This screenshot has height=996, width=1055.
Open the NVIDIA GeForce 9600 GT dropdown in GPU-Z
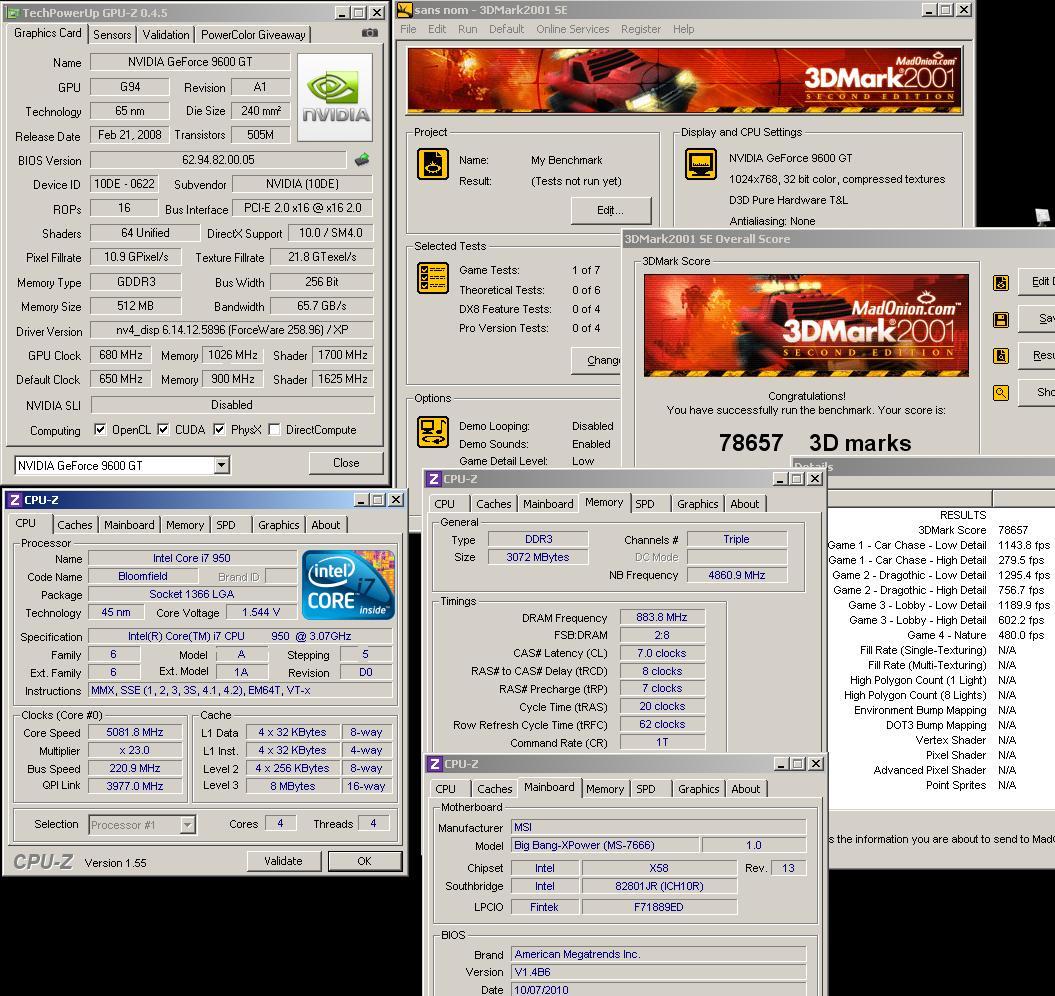(222, 465)
